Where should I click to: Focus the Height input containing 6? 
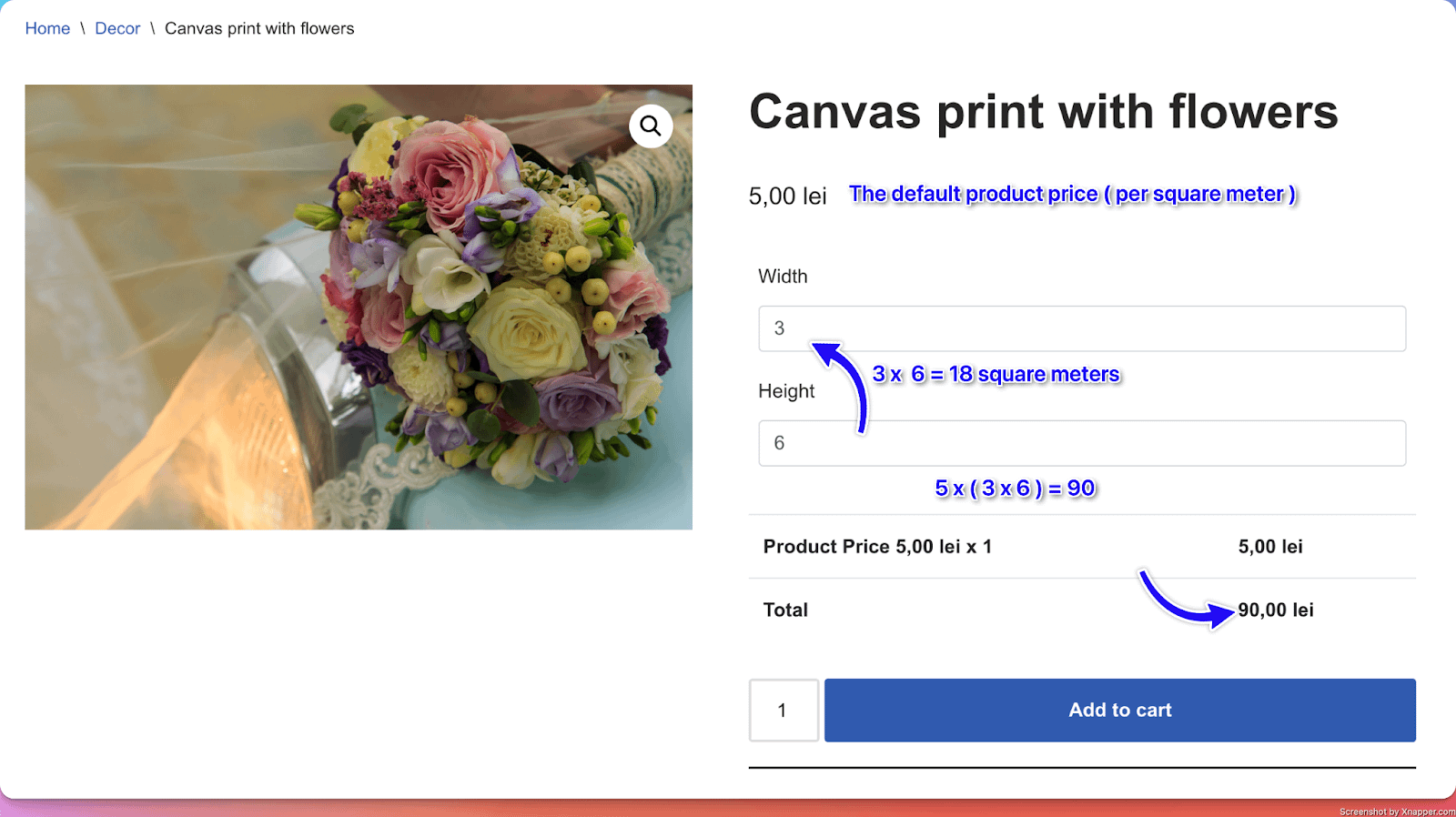[1081, 443]
